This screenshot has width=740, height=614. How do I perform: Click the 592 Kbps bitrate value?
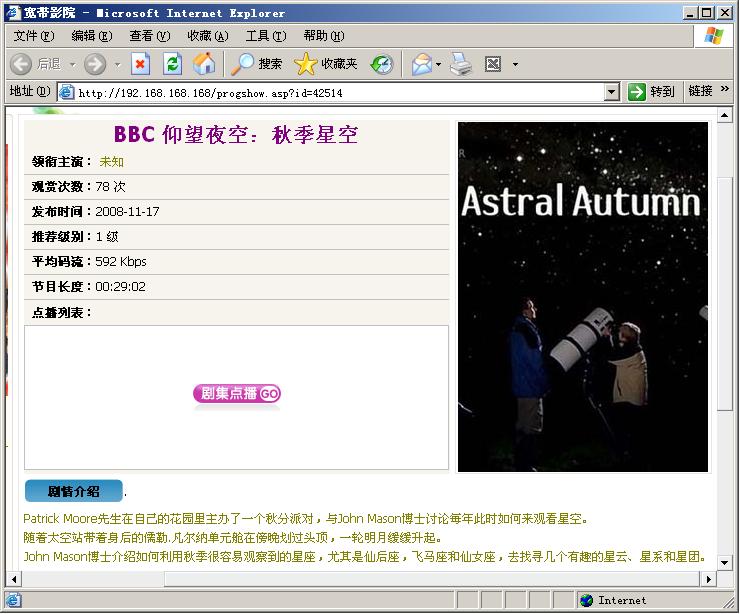[x=121, y=262]
